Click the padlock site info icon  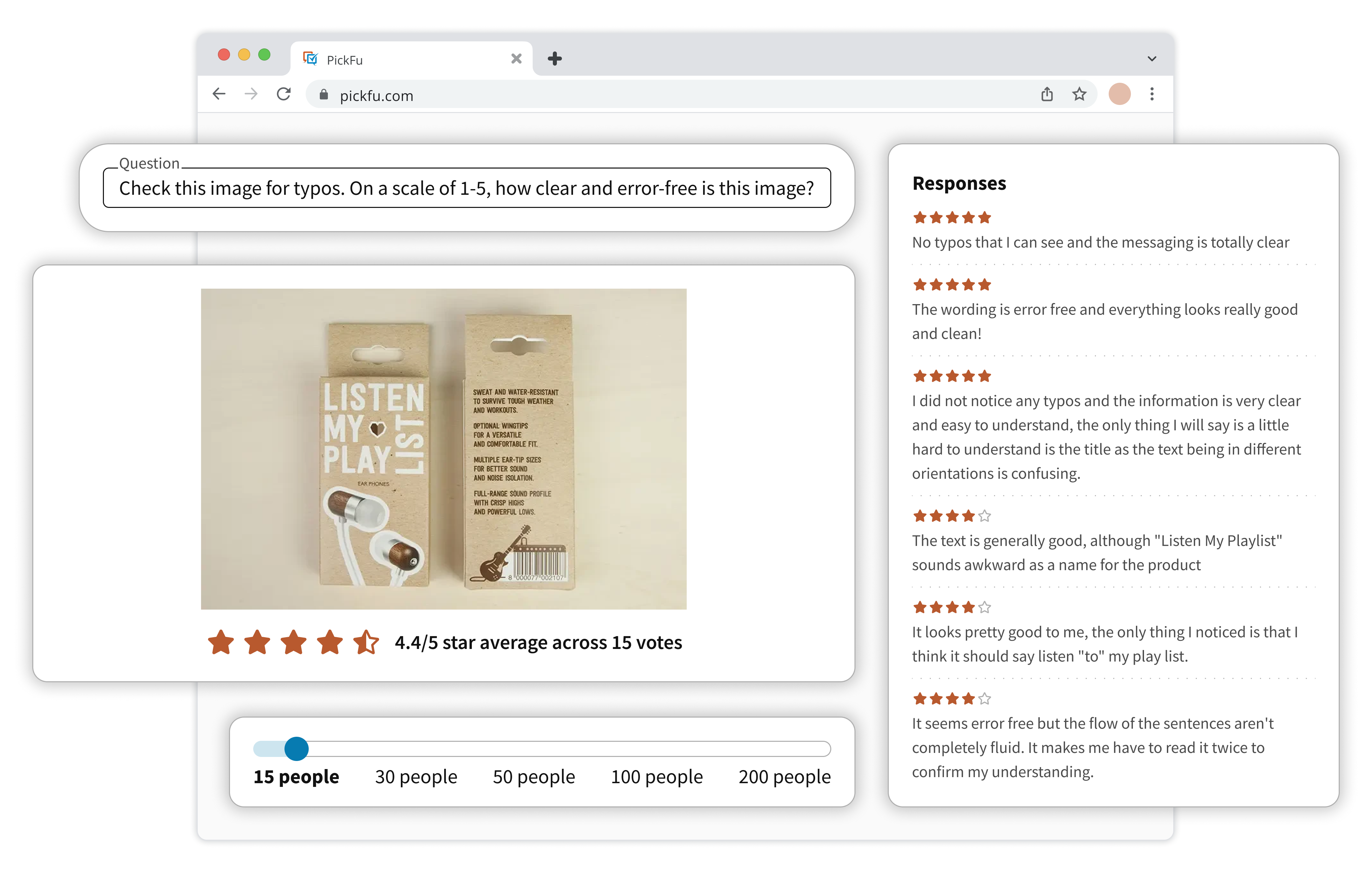click(x=323, y=95)
